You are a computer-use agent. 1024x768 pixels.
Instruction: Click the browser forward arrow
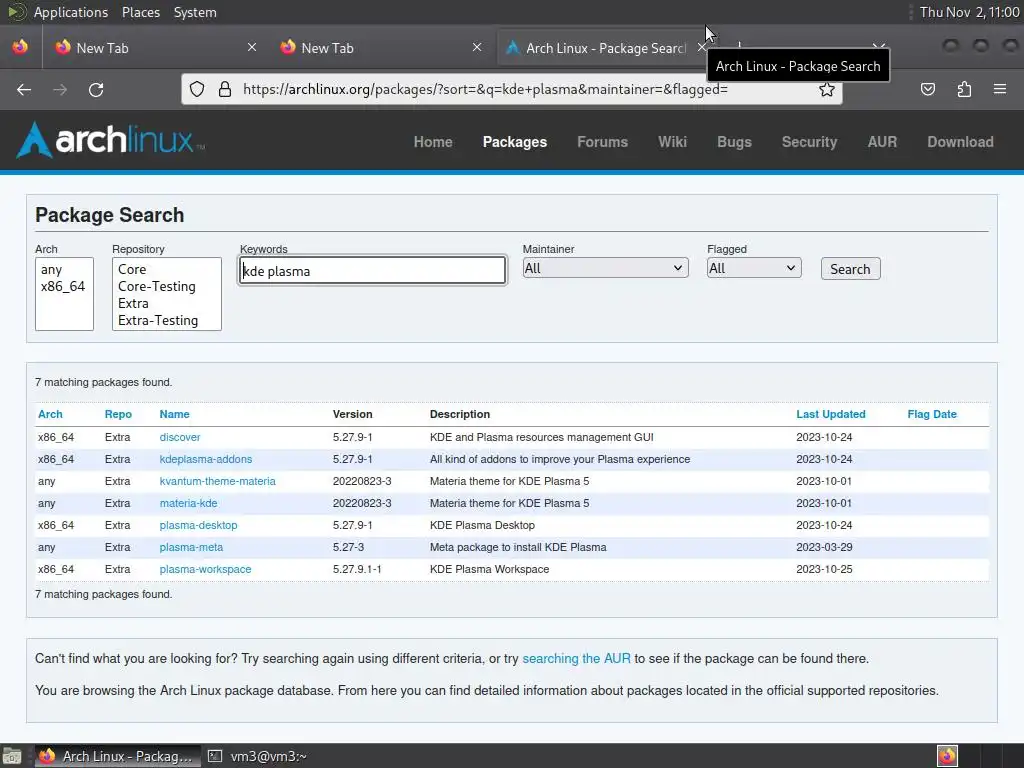(x=60, y=89)
